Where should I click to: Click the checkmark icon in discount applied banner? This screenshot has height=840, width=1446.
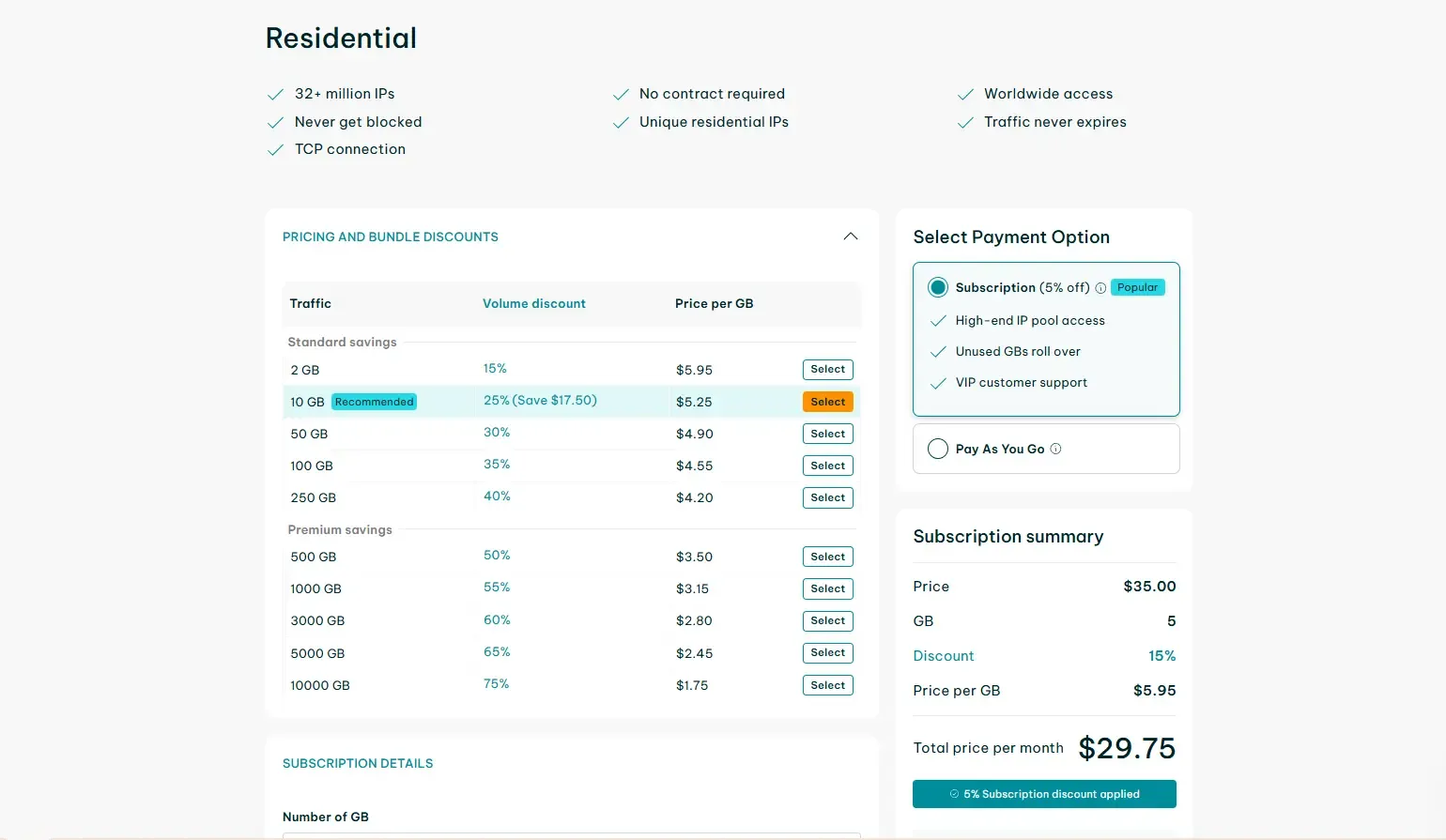[x=954, y=794]
